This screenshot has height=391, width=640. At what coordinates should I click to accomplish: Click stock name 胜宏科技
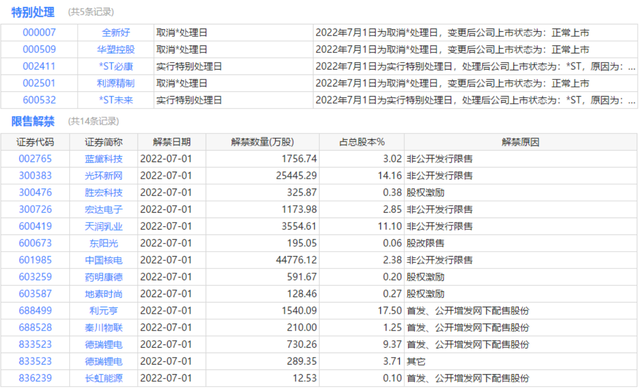coord(104,193)
